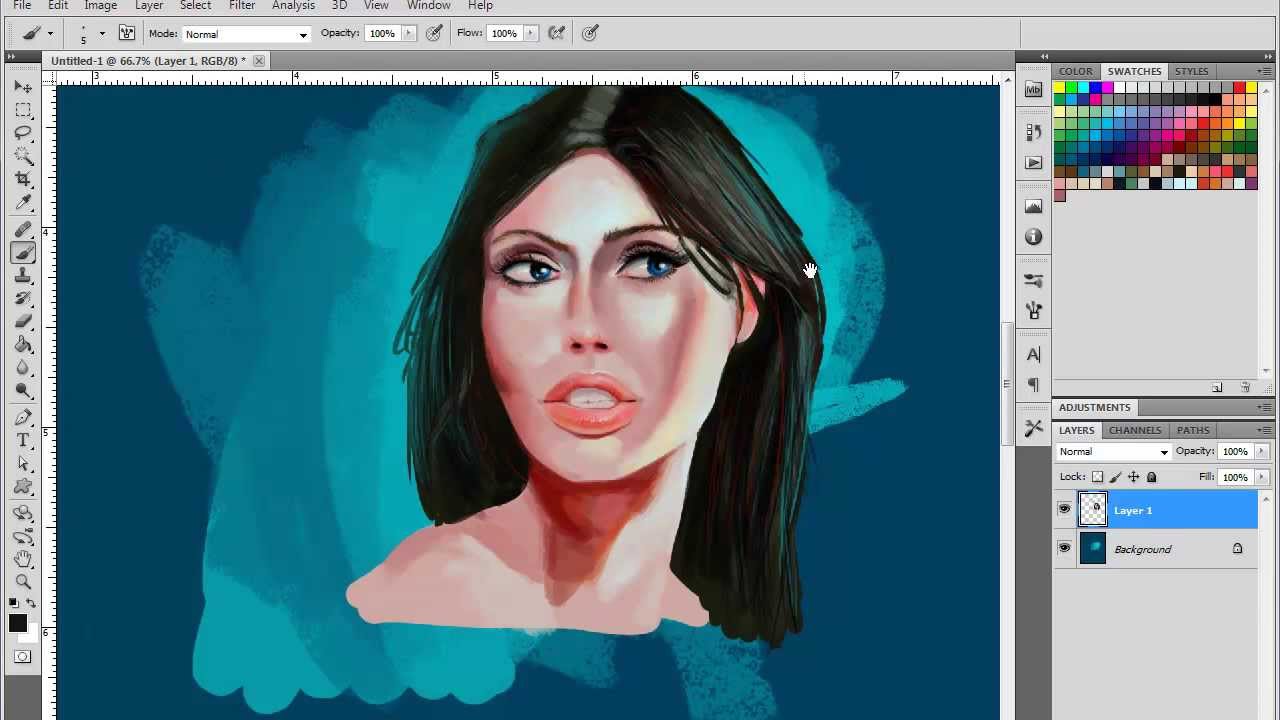
Task: Open the Actions panel icon
Action: (1033, 162)
